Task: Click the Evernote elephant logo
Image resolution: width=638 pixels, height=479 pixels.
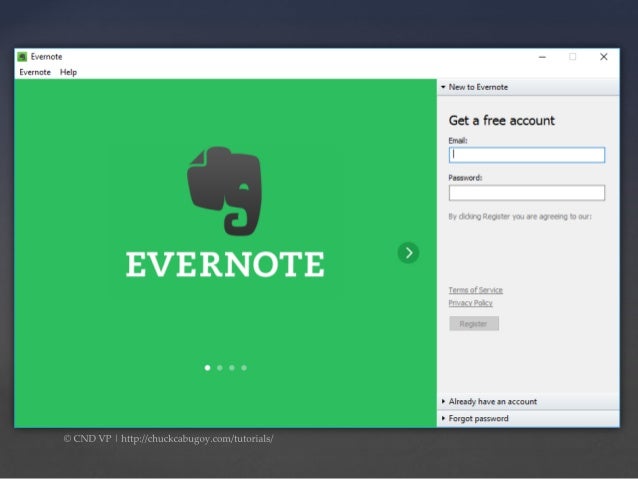Action: point(224,191)
